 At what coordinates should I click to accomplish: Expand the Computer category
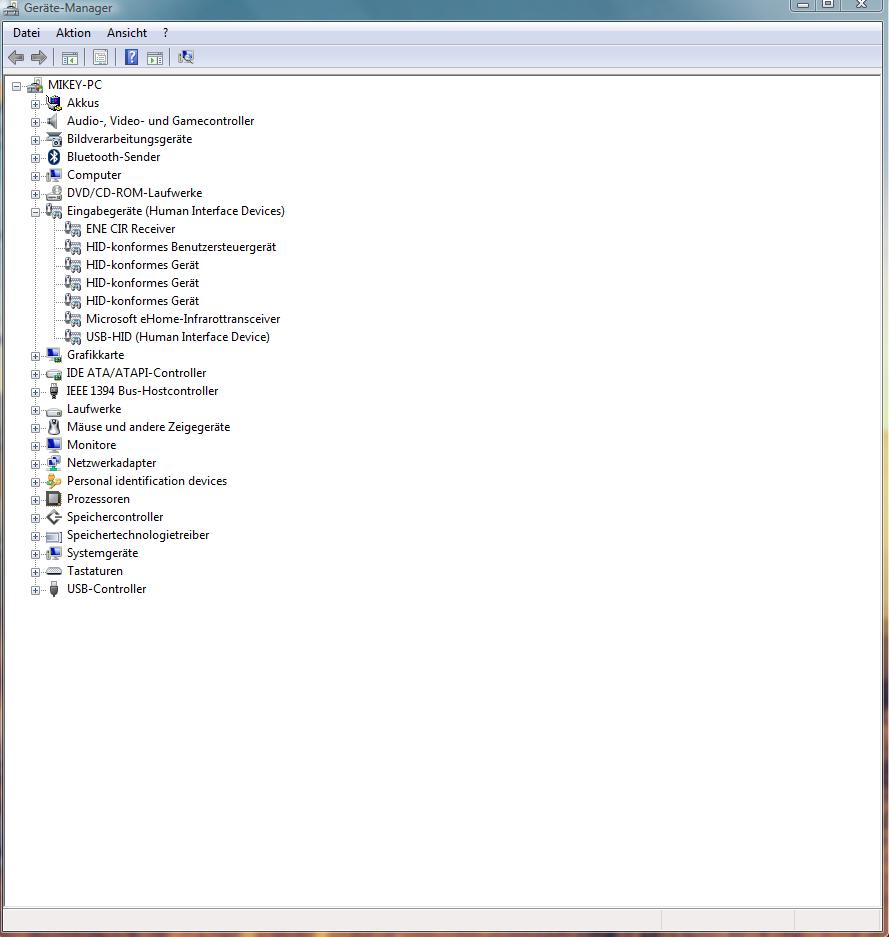point(35,176)
